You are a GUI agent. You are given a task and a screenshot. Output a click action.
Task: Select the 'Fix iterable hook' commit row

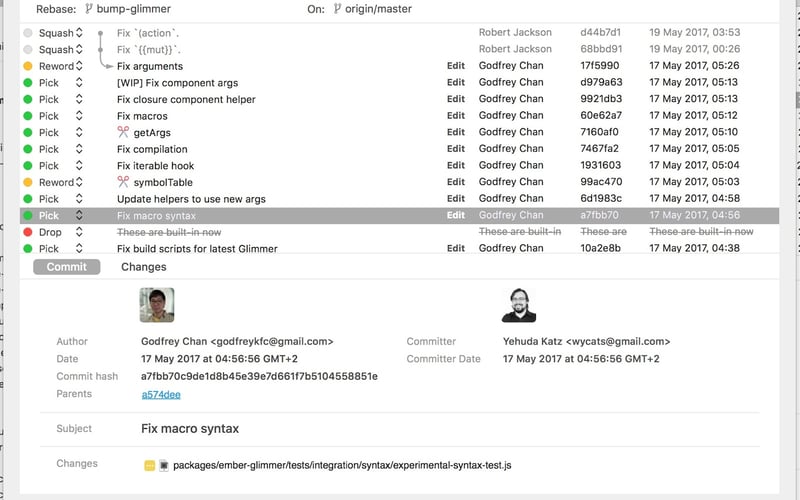399,166
